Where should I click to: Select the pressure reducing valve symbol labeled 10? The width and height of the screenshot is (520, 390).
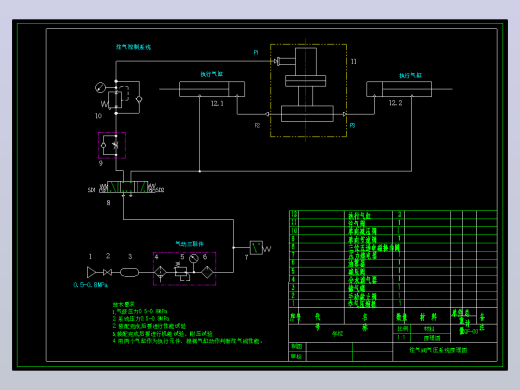pyautogui.click(x=115, y=99)
